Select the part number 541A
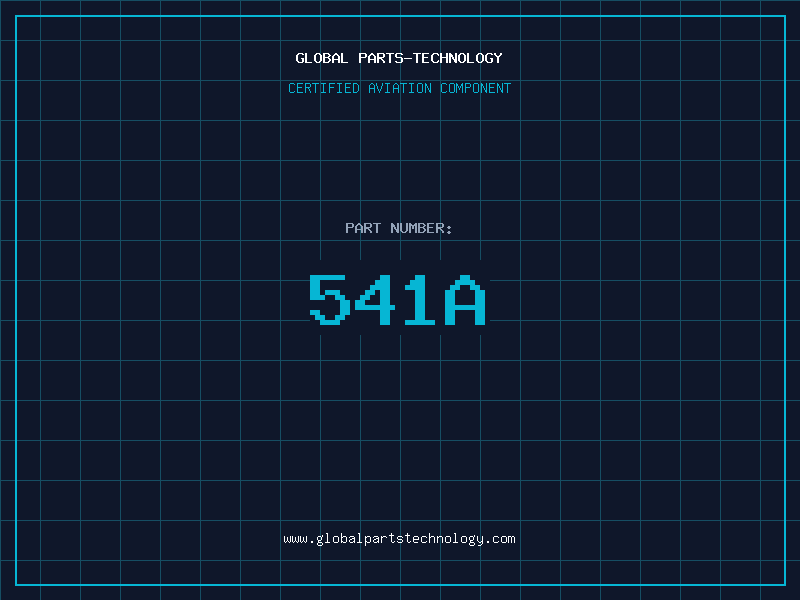This screenshot has width=800, height=600. (x=397, y=299)
